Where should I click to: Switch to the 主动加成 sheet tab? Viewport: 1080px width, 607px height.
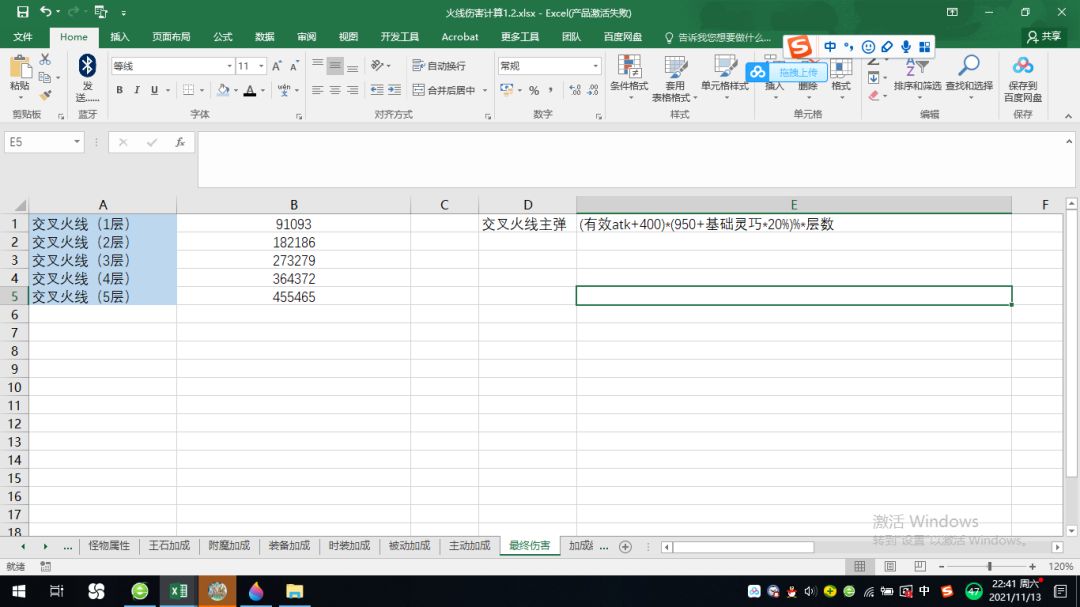pyautogui.click(x=469, y=546)
